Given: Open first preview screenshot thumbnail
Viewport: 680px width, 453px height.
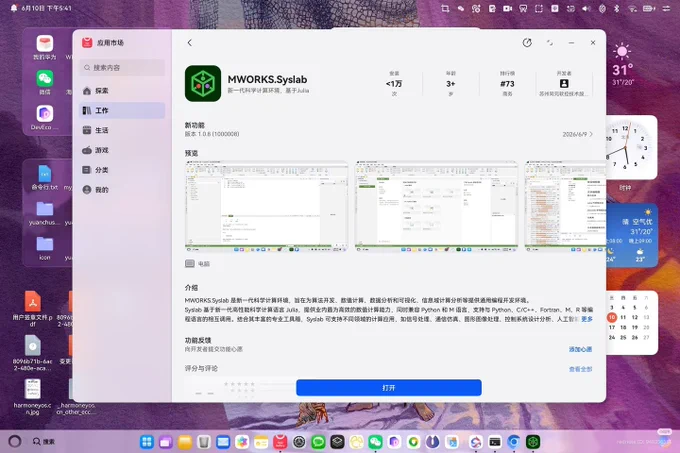Looking at the screenshot, I should pyautogui.click(x=266, y=206).
